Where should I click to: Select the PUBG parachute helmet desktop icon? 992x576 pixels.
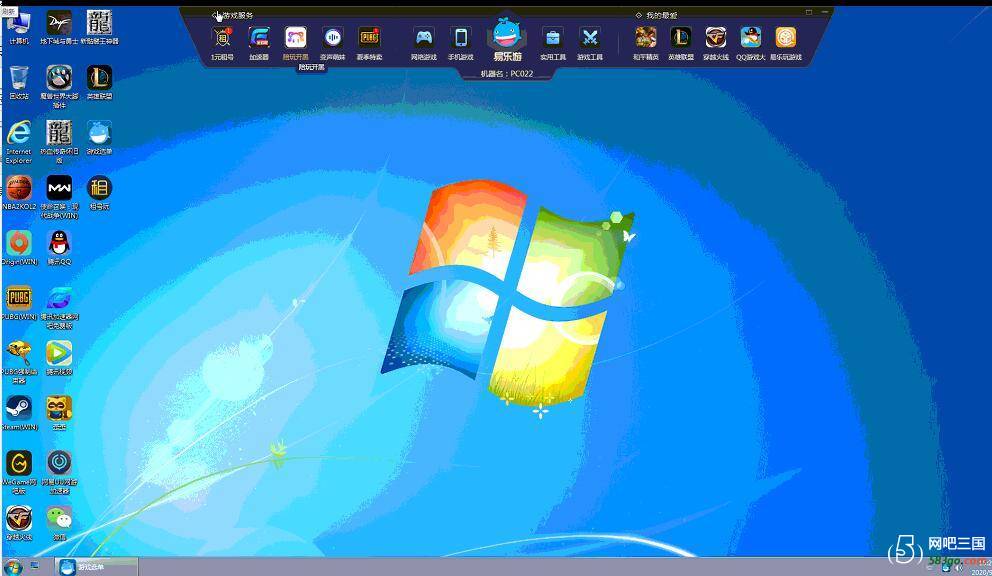pos(19,362)
